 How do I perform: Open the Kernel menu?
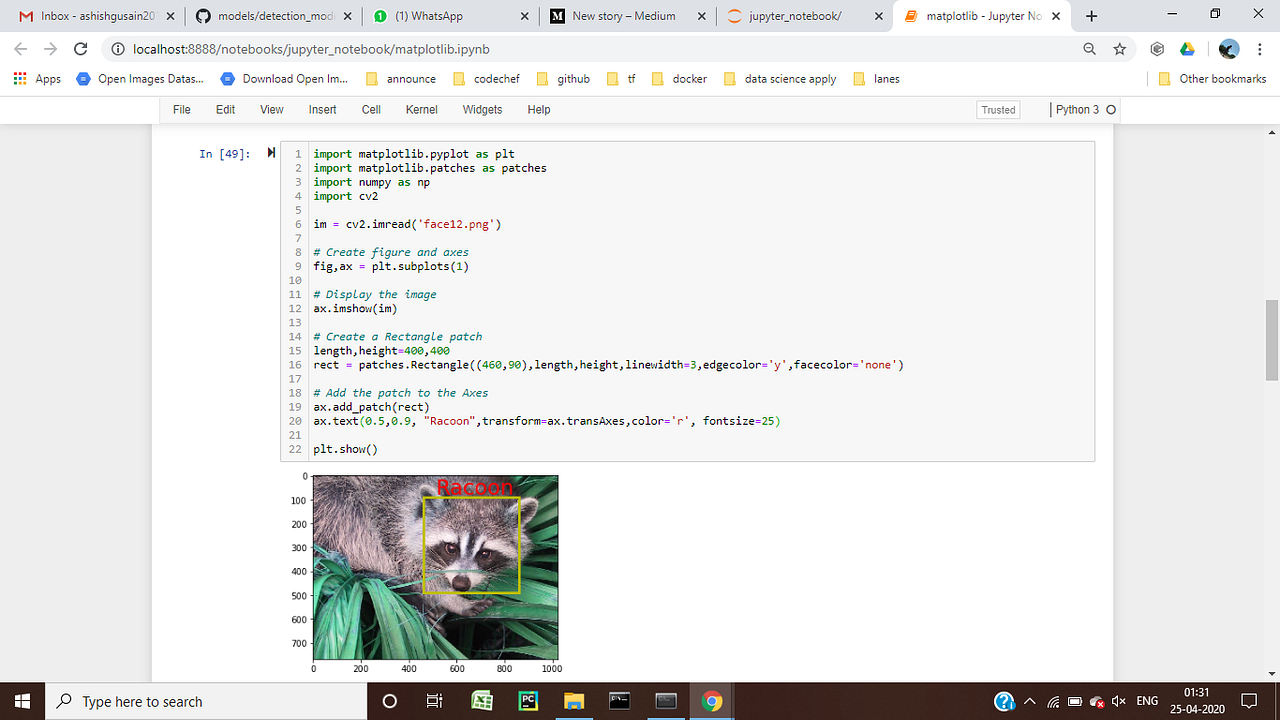click(421, 110)
